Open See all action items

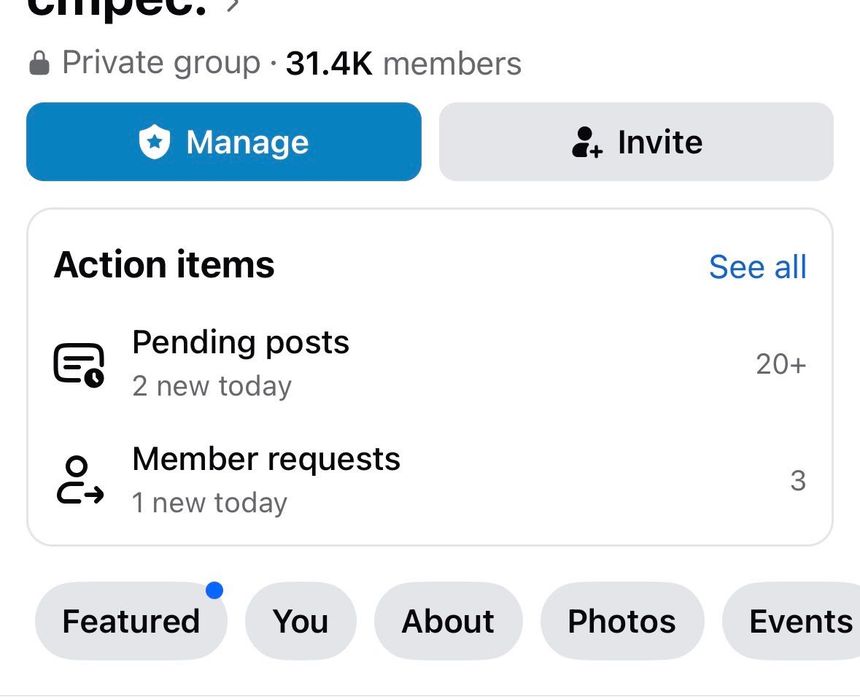(757, 267)
